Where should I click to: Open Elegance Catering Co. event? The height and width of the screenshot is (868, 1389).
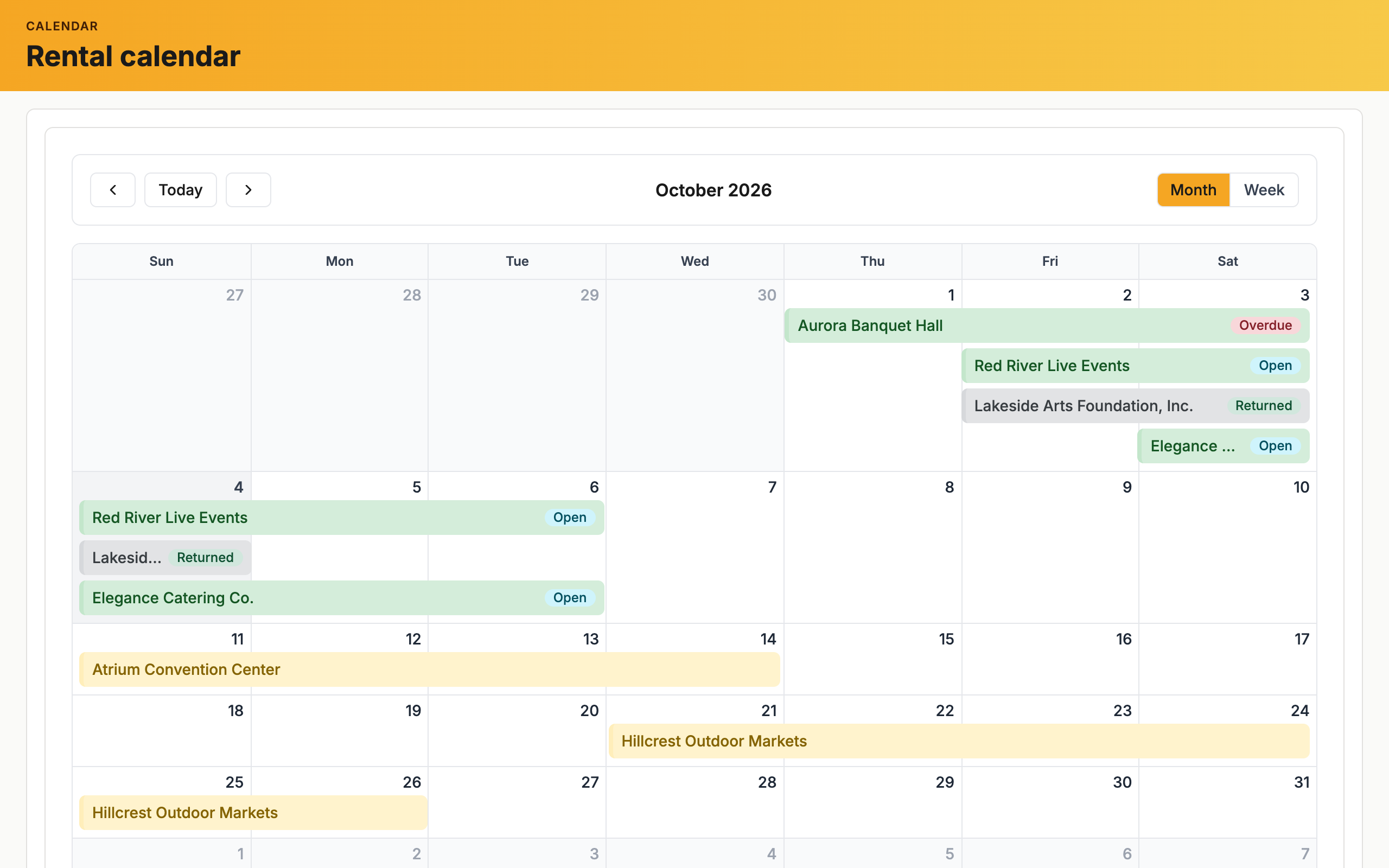(x=341, y=598)
